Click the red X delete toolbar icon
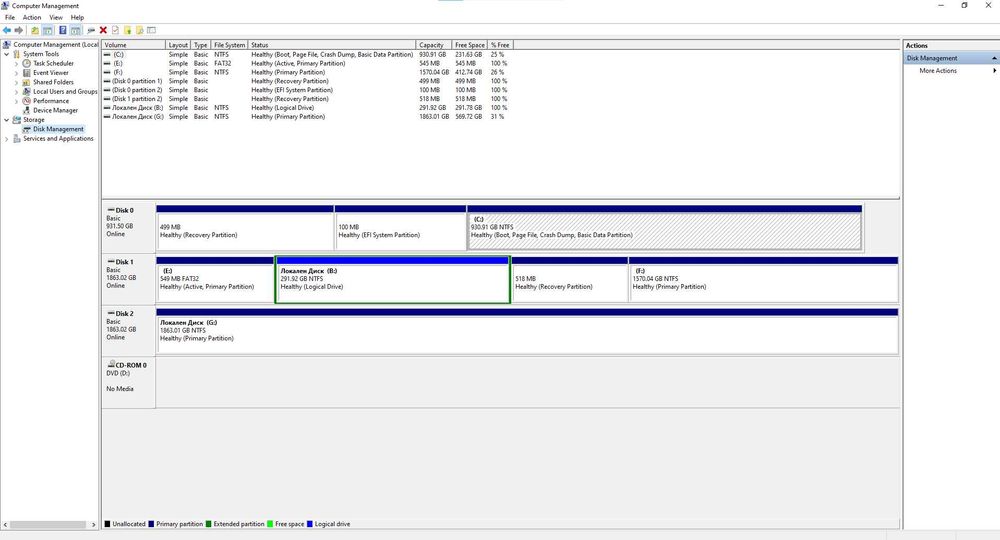The height and width of the screenshot is (540, 1000). coord(103,30)
